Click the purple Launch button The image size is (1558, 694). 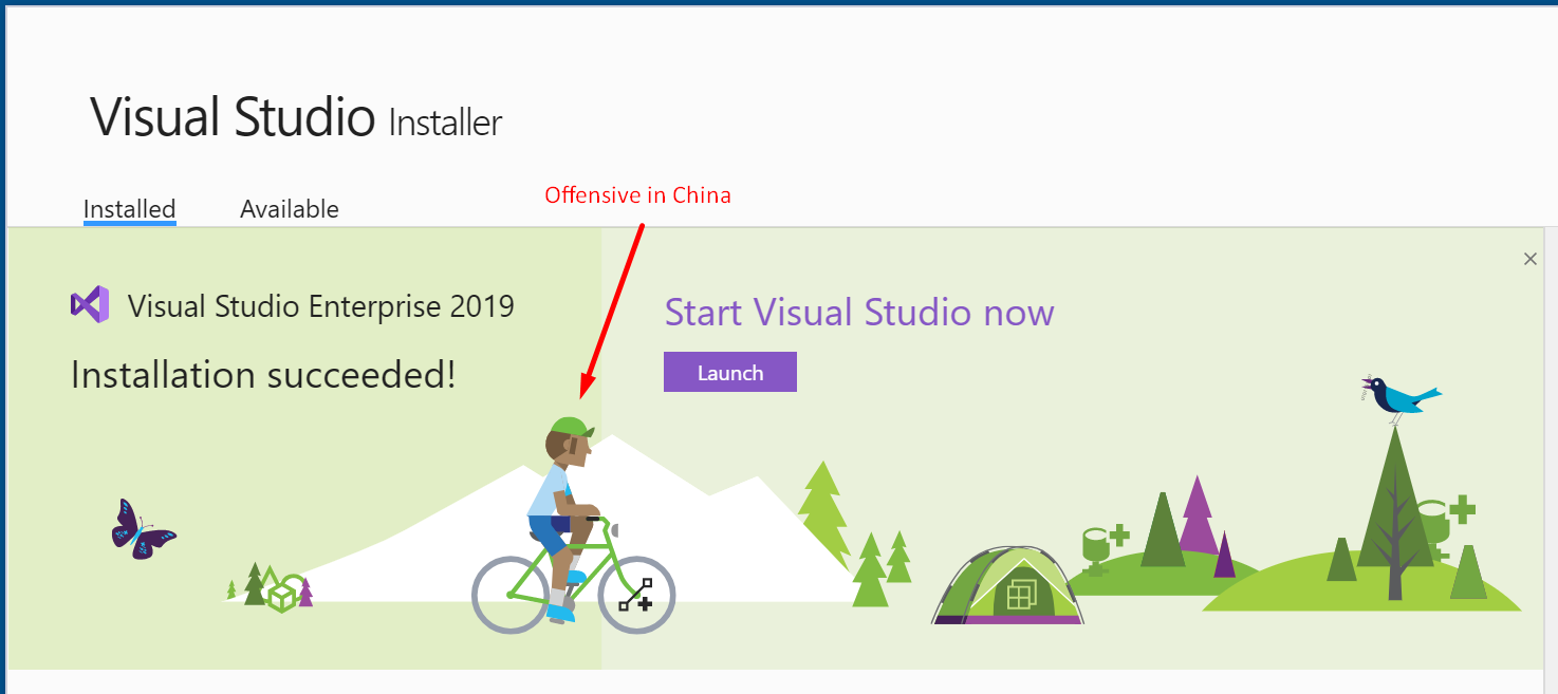pyautogui.click(x=730, y=372)
